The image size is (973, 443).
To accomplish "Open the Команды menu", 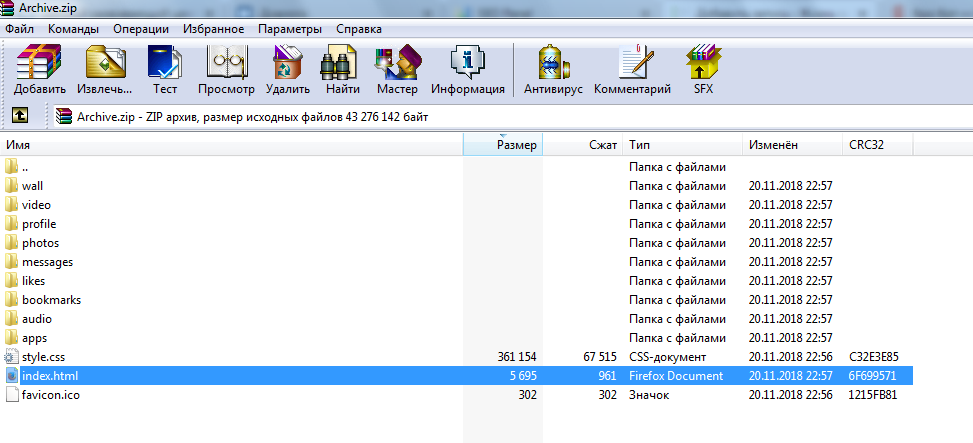I will [x=73, y=29].
